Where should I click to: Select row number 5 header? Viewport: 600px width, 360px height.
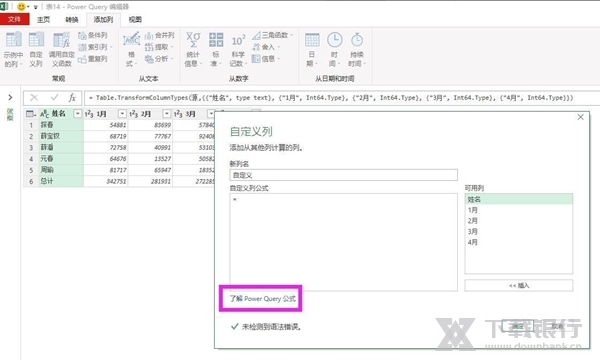coord(31,170)
